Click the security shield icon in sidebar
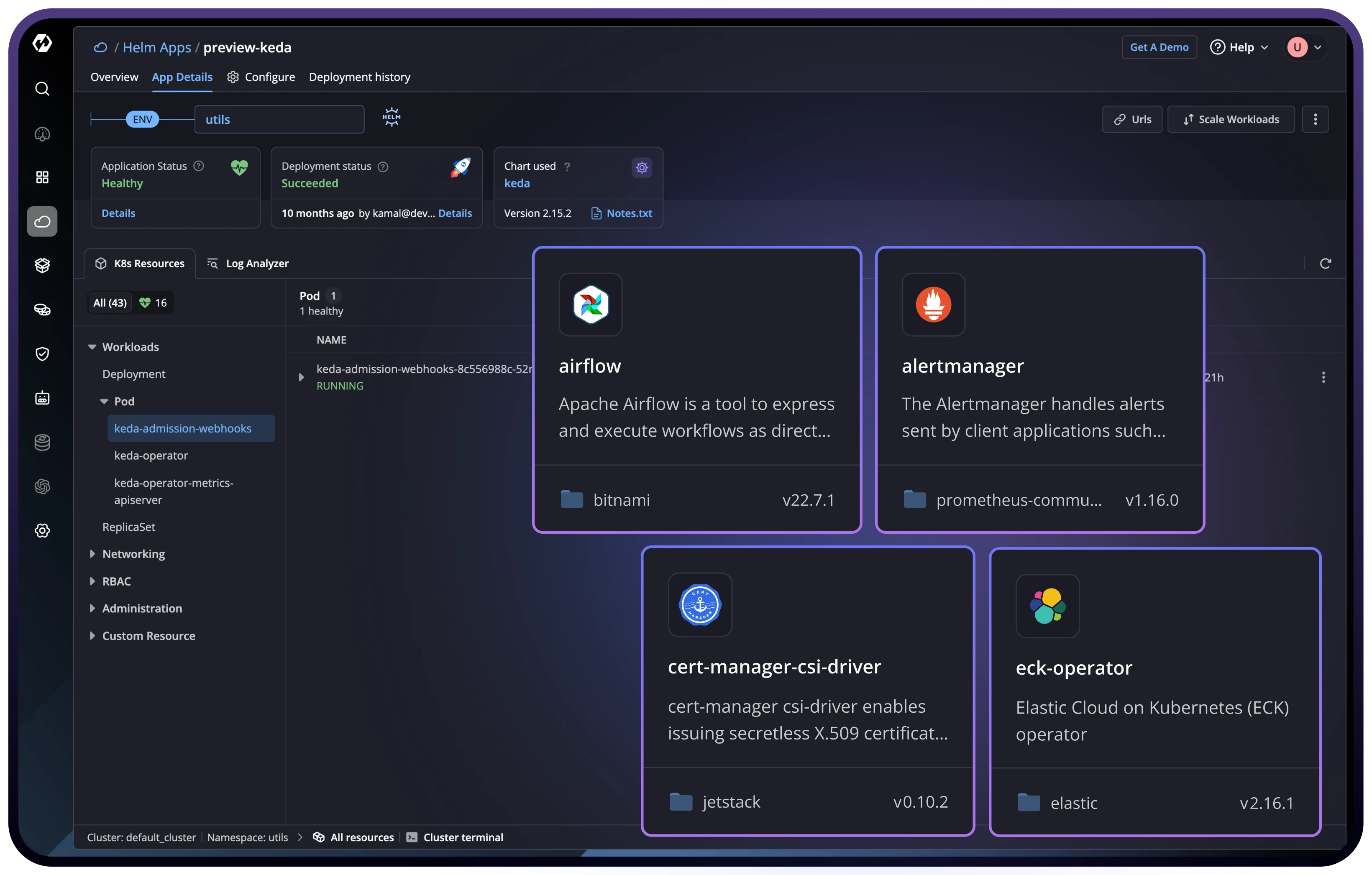The width and height of the screenshot is (1372, 875). pos(42,354)
